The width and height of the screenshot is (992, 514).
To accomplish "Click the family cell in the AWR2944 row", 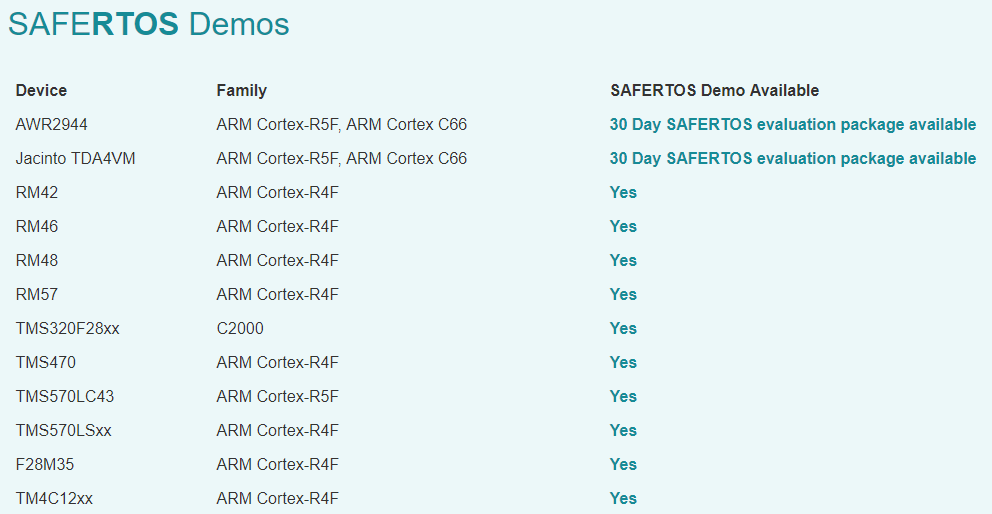I will point(342,125).
